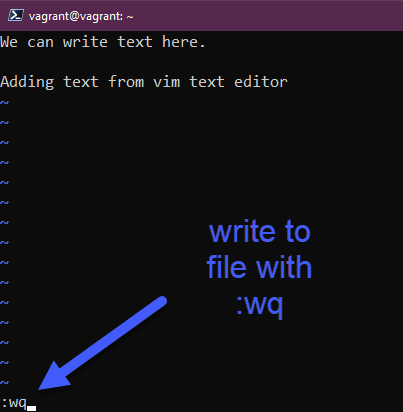The width and height of the screenshot is (403, 412).
Task: Click the word "write" in first line
Action: pyautogui.click(x=85, y=42)
